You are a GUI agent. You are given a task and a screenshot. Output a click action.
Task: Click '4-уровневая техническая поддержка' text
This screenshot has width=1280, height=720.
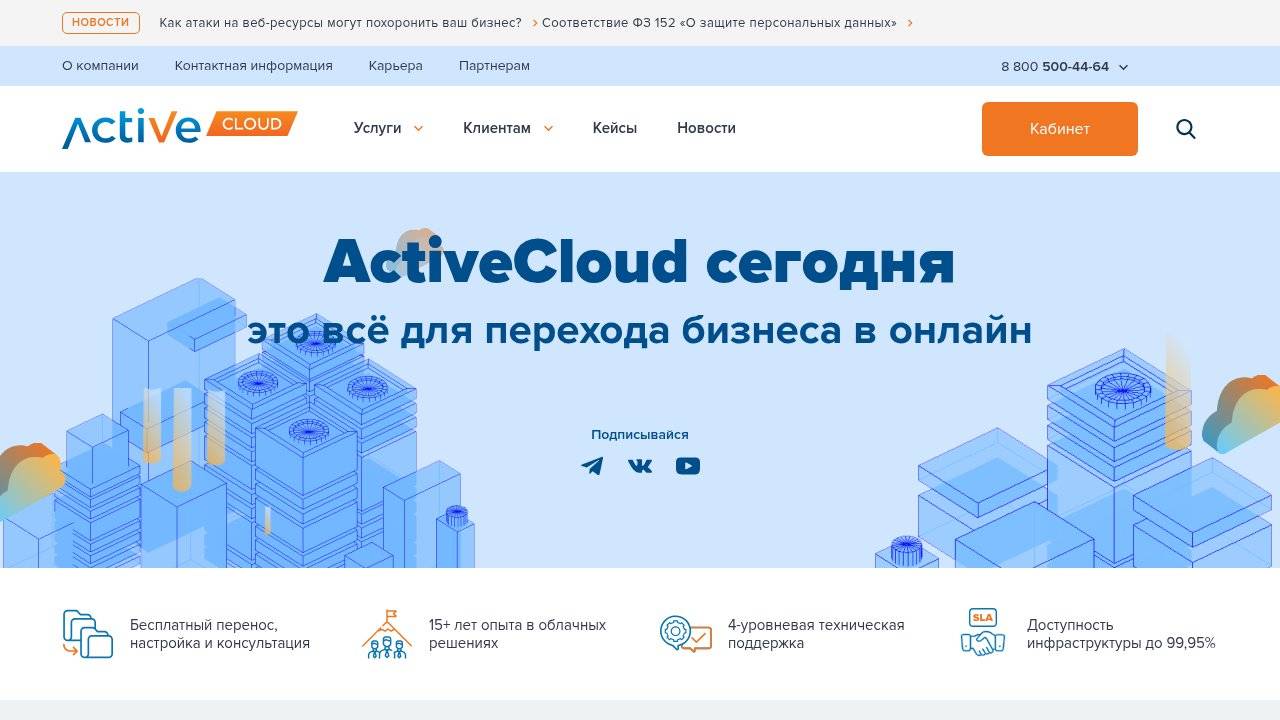[816, 634]
